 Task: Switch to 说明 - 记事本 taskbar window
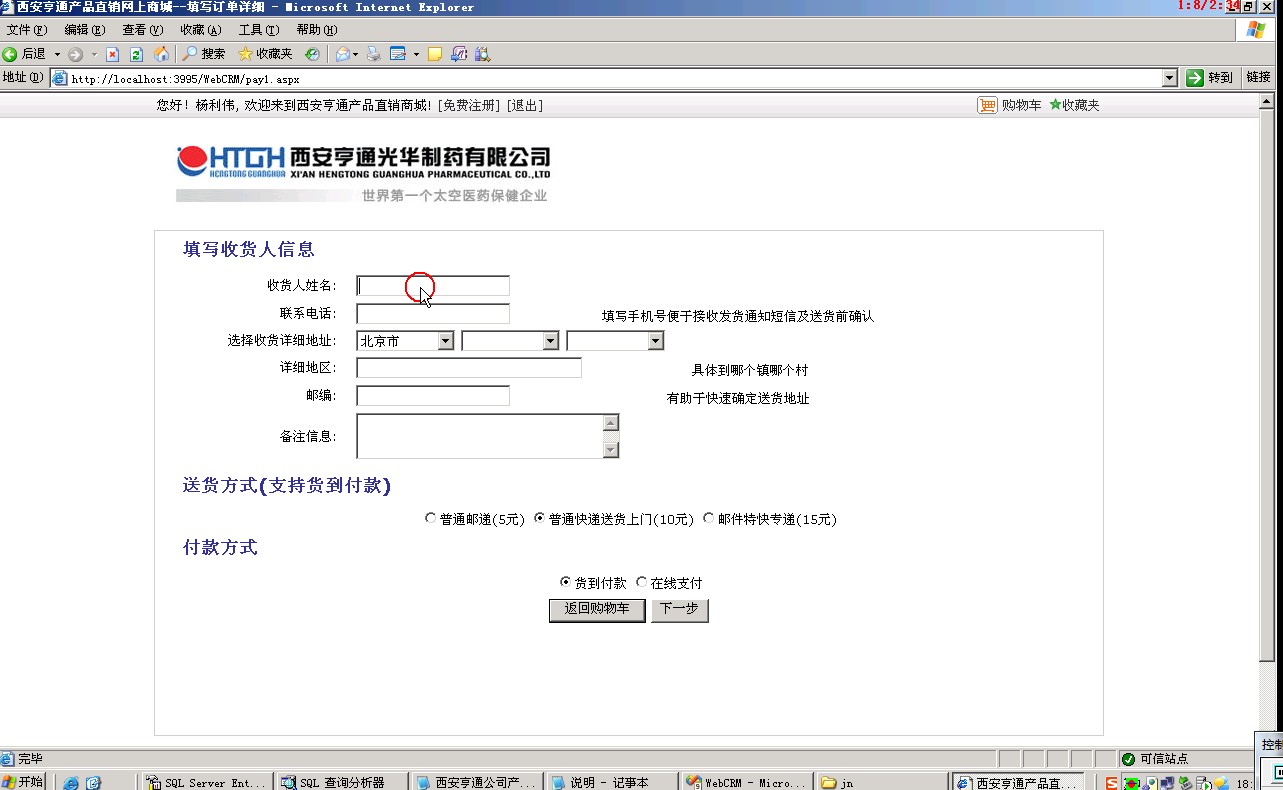611,782
